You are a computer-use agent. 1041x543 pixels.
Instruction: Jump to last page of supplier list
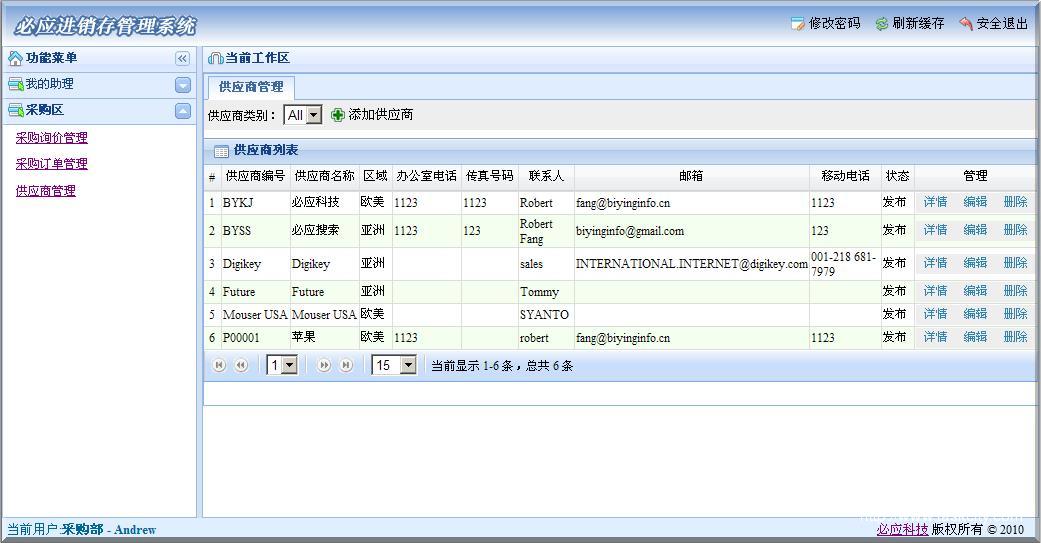345,366
